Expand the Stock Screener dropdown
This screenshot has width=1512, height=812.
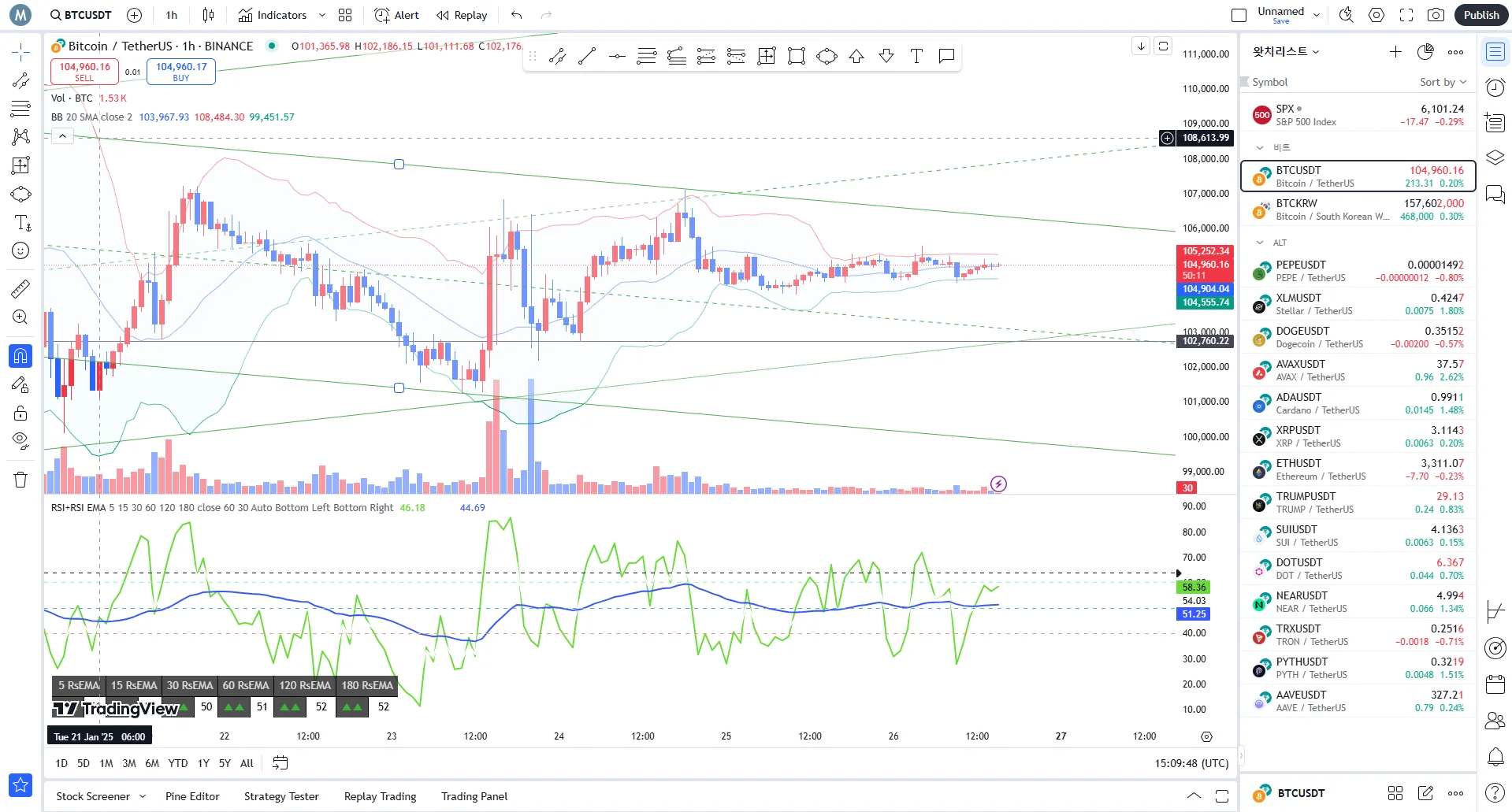tap(143, 796)
